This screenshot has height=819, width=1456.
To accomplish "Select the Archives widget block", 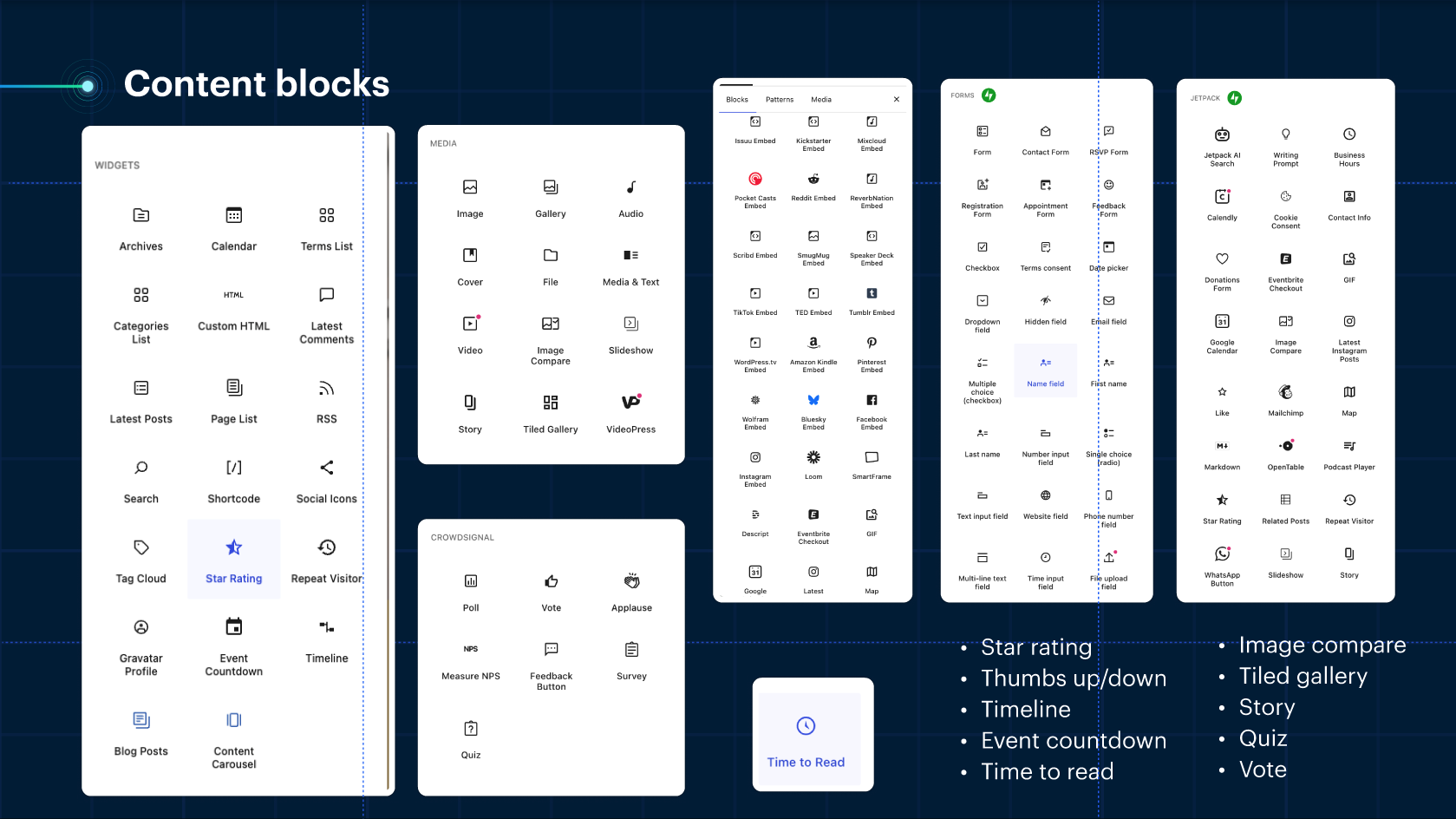I will [140, 229].
